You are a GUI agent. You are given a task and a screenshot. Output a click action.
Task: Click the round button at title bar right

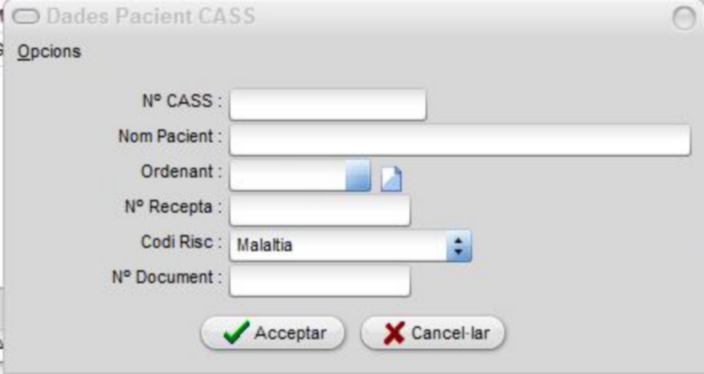(x=684, y=18)
